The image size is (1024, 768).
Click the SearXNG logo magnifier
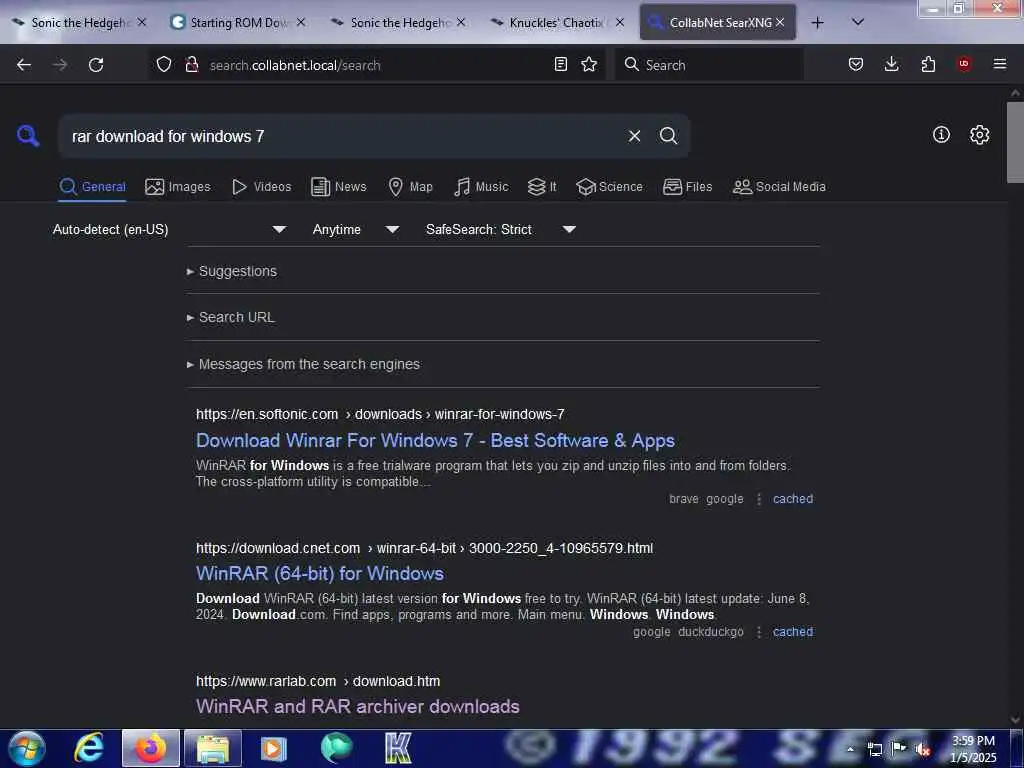pyautogui.click(x=28, y=136)
